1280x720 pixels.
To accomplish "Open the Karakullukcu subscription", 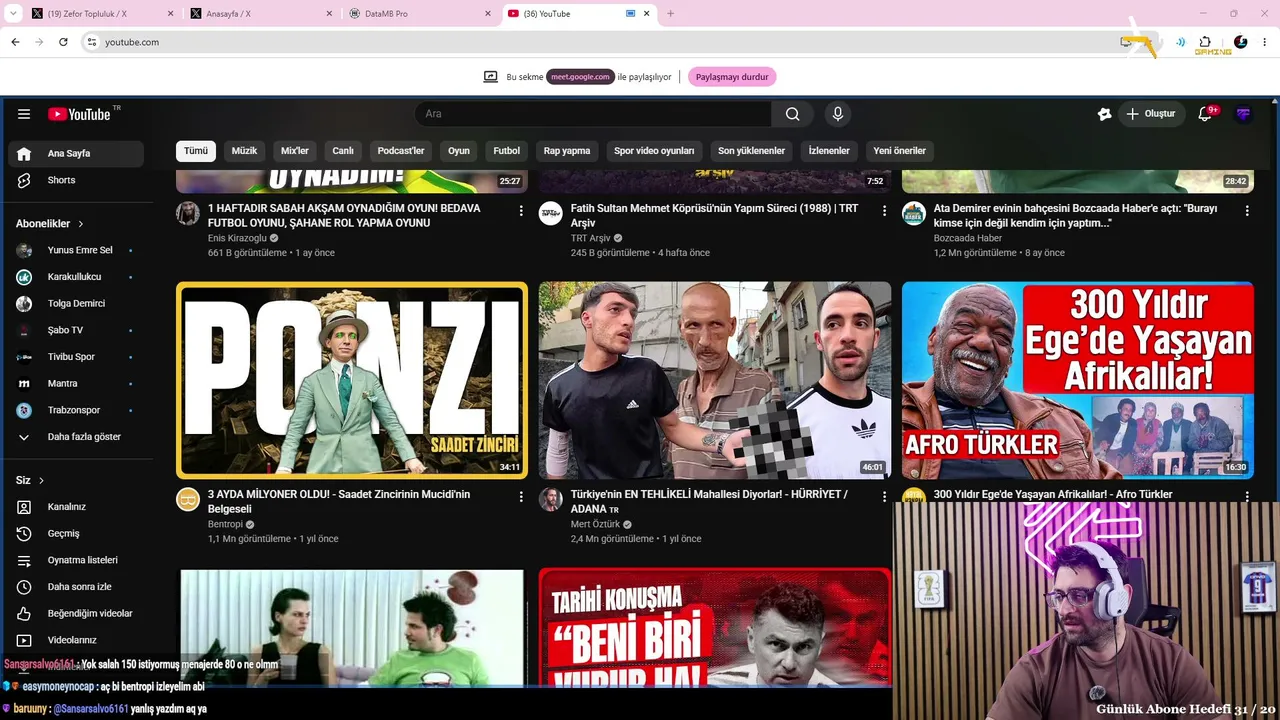I will pyautogui.click(x=76, y=277).
